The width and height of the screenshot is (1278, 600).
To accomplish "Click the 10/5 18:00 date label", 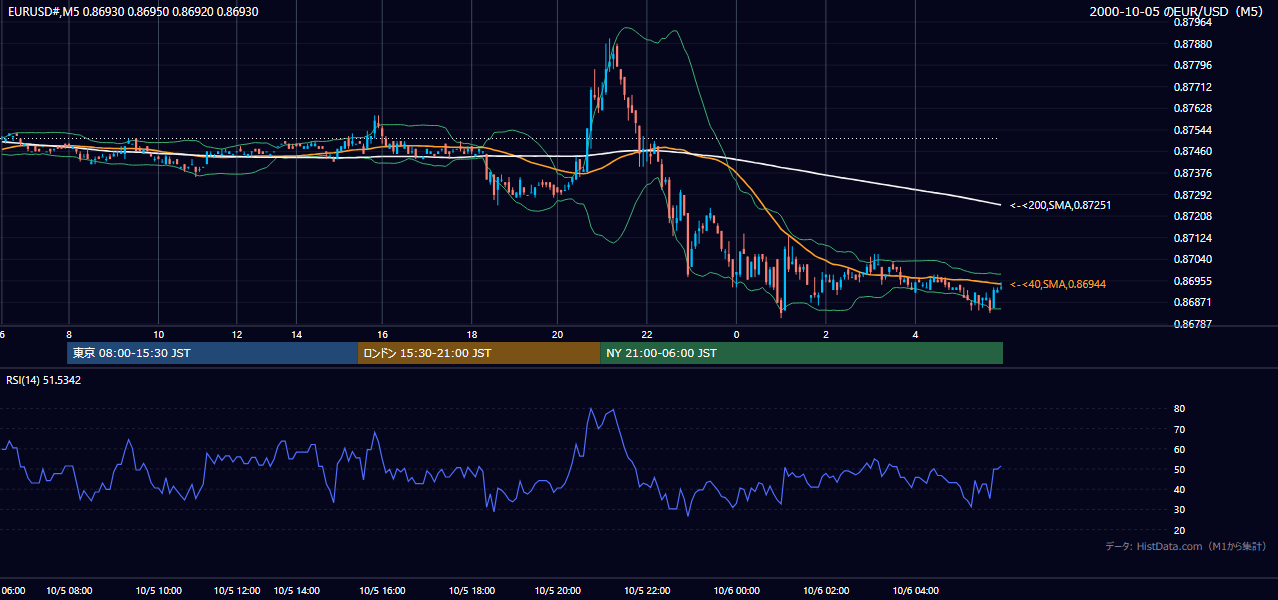I will click(472, 590).
